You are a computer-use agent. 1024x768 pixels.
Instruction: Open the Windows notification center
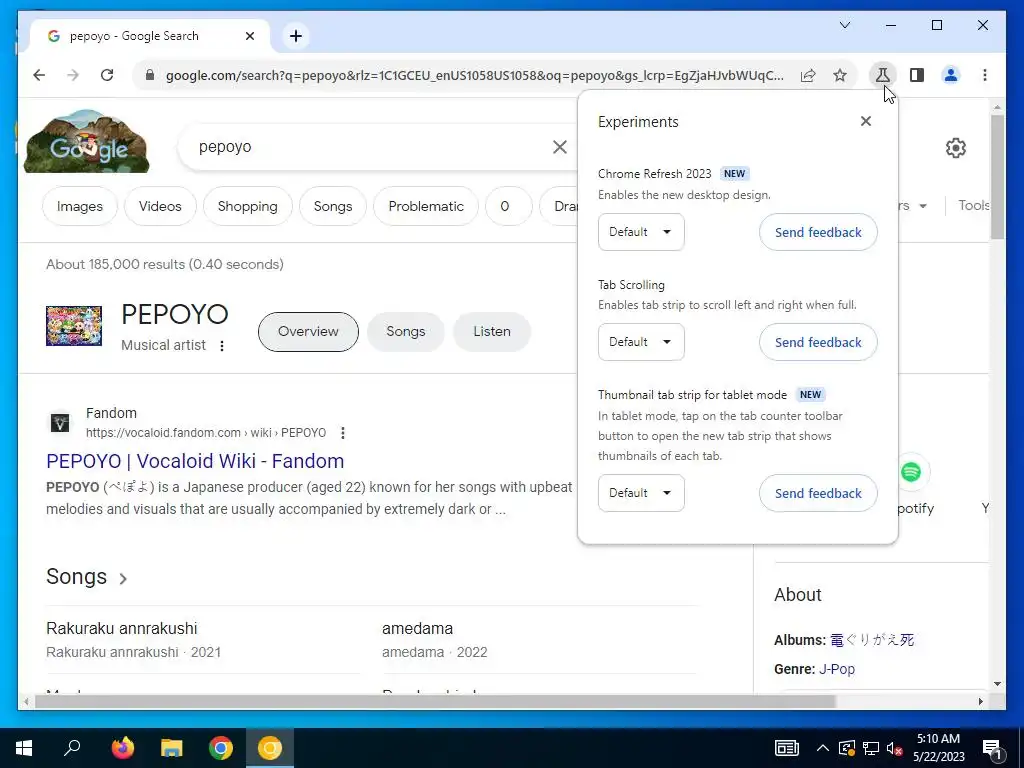(x=992, y=748)
